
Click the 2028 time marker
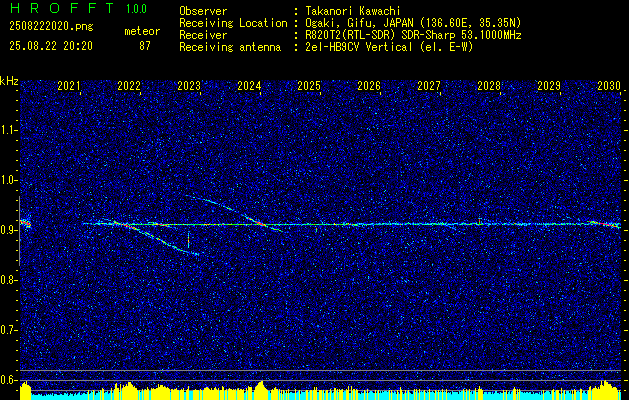pos(489,86)
